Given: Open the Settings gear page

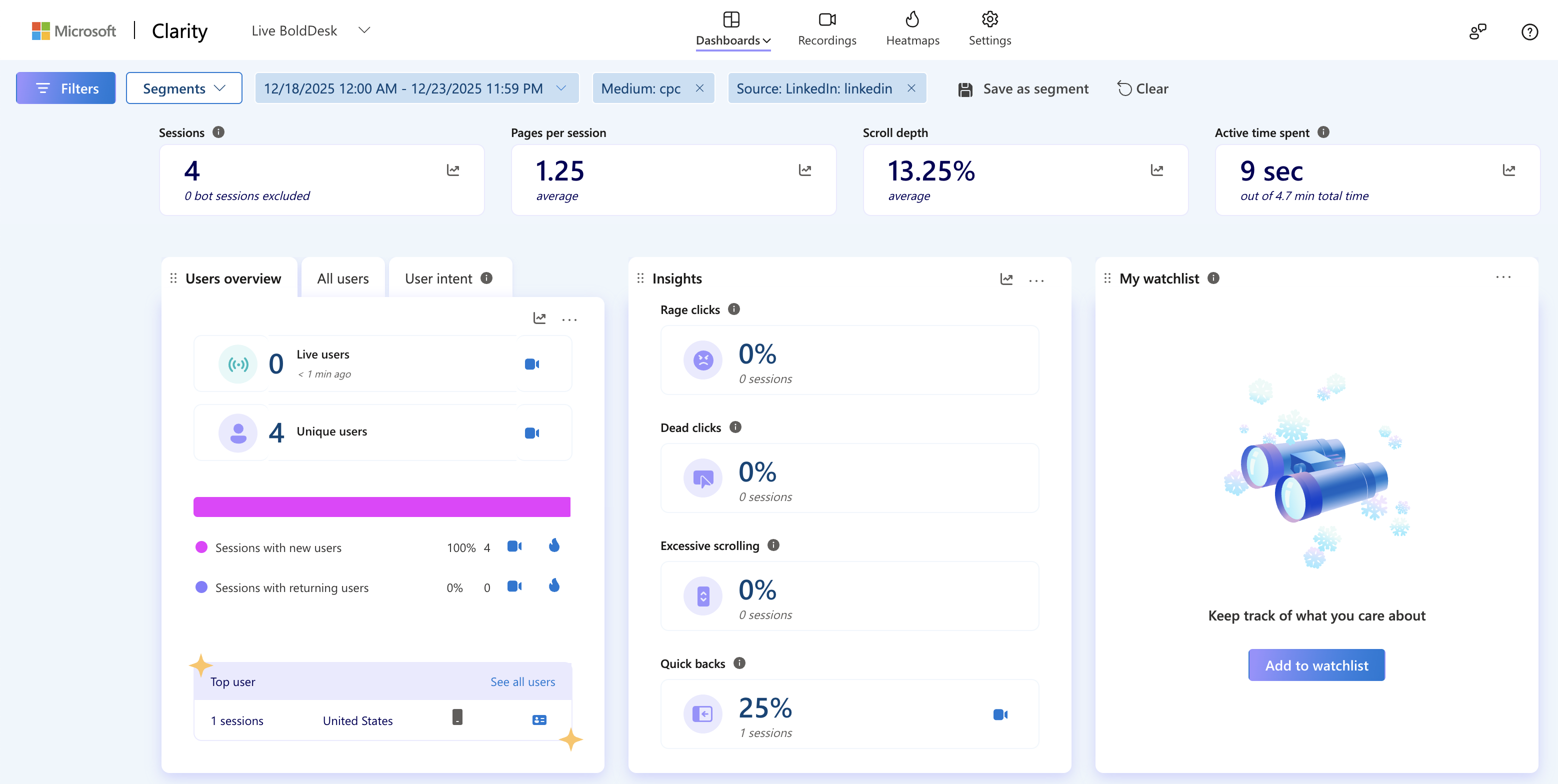Looking at the screenshot, I should coord(989,29).
